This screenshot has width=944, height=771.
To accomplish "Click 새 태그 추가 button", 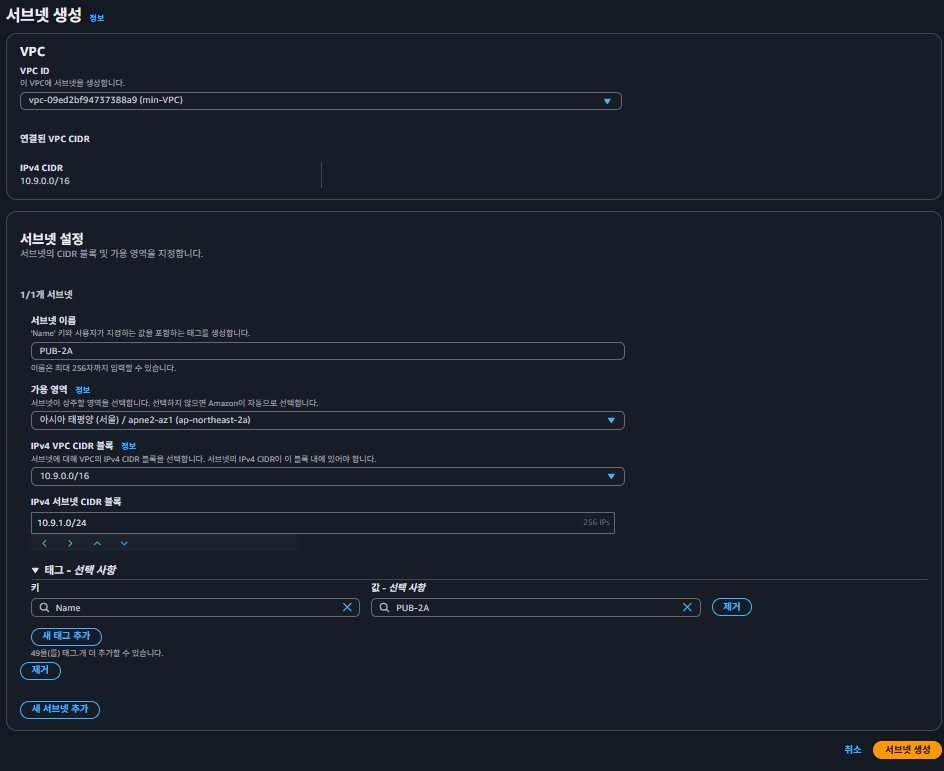I will (x=66, y=636).
